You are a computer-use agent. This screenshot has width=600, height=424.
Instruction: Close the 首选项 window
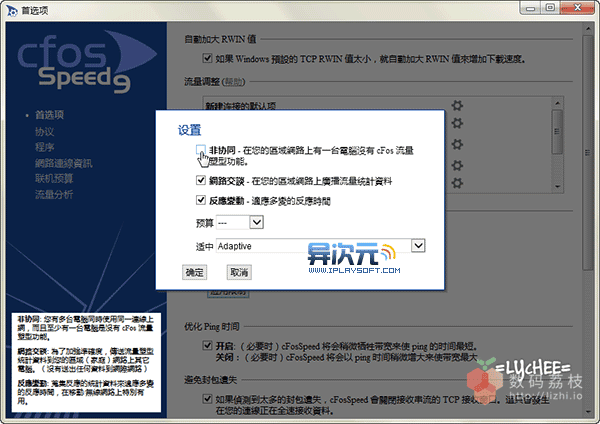(578, 8)
